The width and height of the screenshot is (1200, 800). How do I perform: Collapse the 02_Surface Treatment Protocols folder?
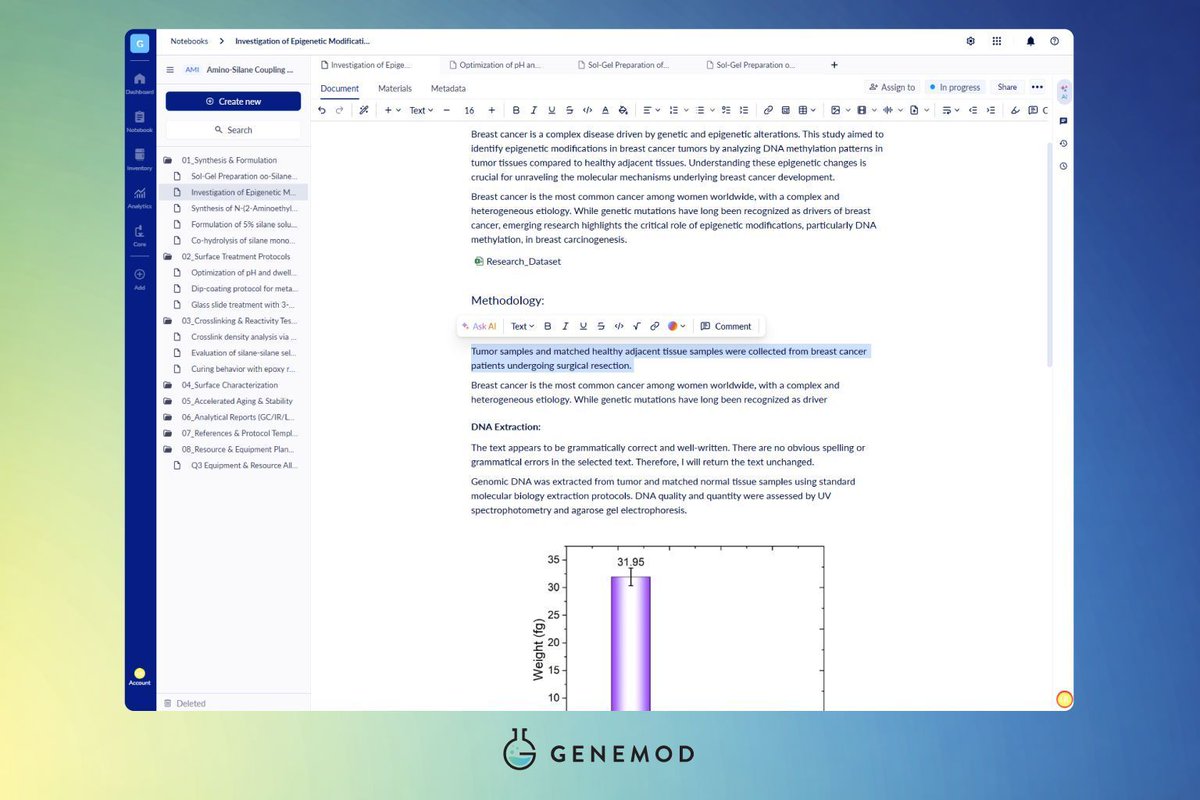(168, 256)
